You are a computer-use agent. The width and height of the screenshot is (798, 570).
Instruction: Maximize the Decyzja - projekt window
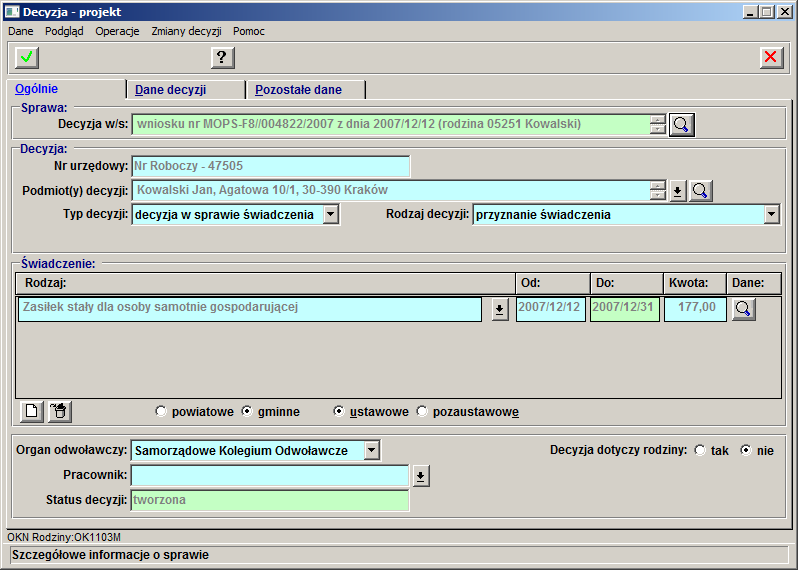[x=766, y=12]
